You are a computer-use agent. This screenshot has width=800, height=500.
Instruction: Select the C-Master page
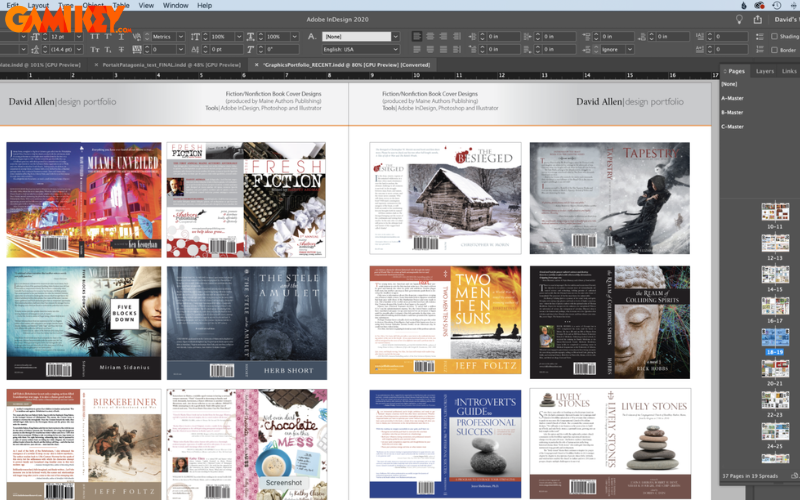[x=733, y=127]
